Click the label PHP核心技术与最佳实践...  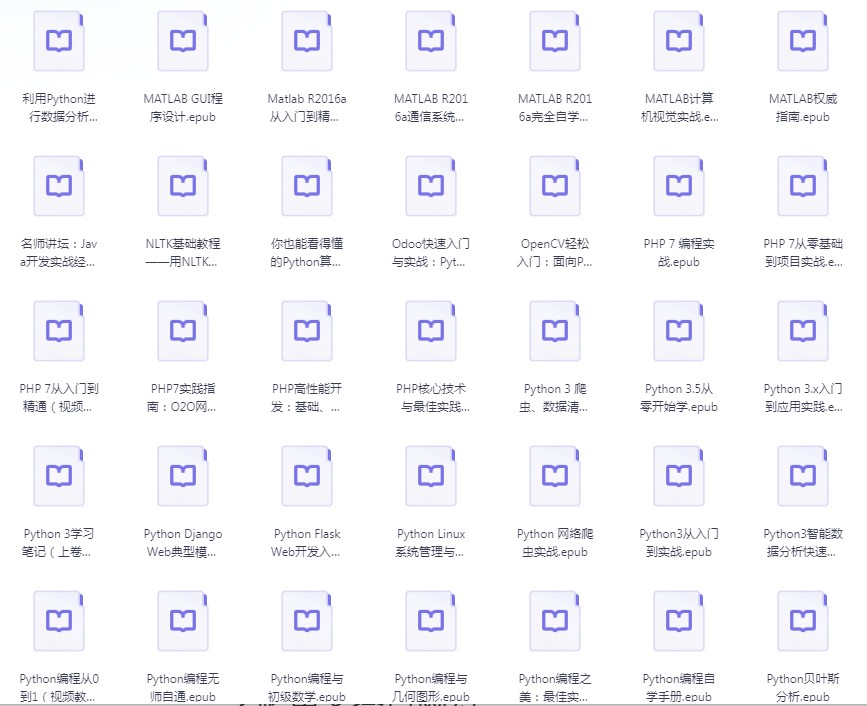point(431,398)
